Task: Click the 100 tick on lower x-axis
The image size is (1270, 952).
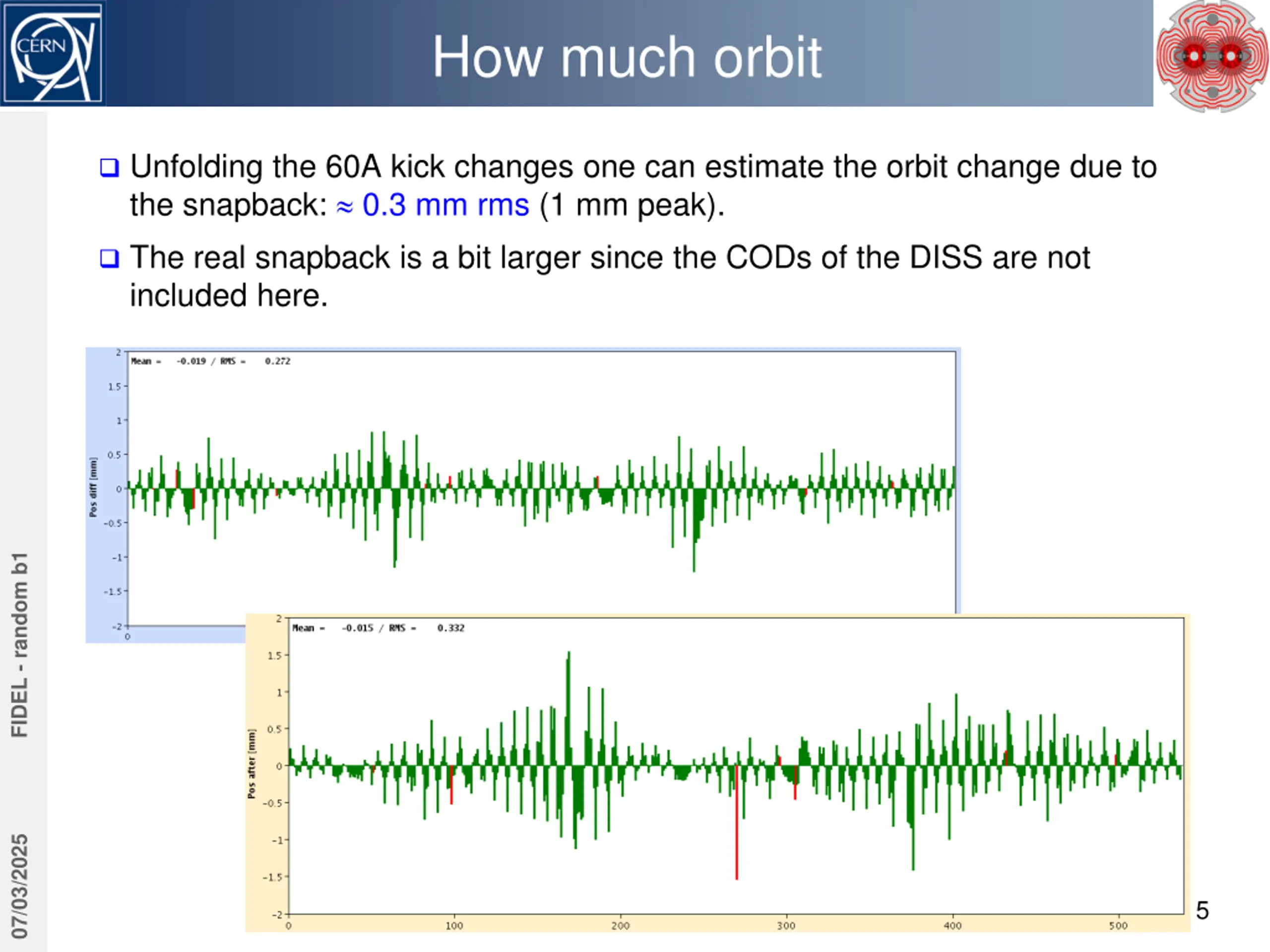Action: click(x=454, y=926)
